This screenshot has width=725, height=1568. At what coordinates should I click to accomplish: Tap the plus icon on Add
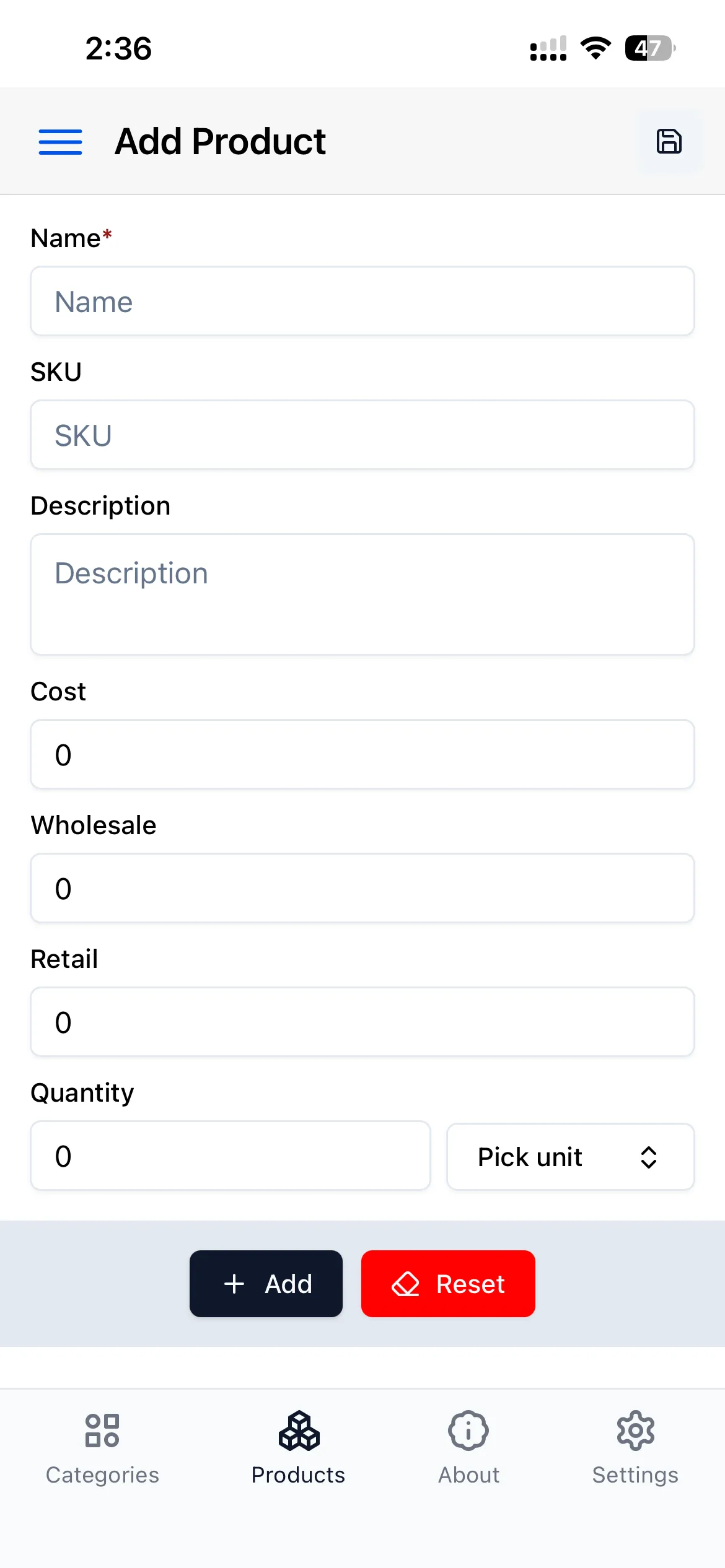click(234, 1284)
